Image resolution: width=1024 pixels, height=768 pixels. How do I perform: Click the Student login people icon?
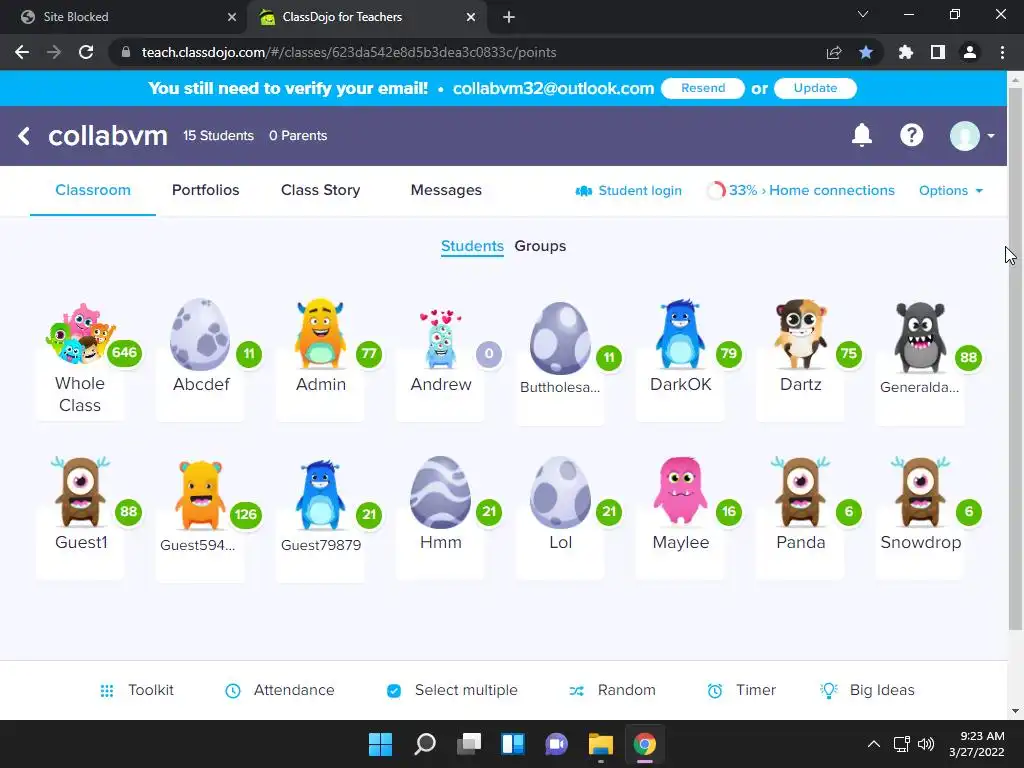tap(583, 191)
